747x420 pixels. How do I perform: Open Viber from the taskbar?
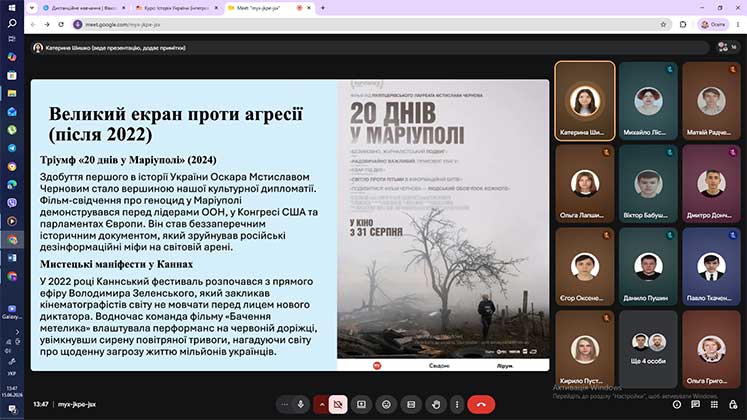[12, 203]
